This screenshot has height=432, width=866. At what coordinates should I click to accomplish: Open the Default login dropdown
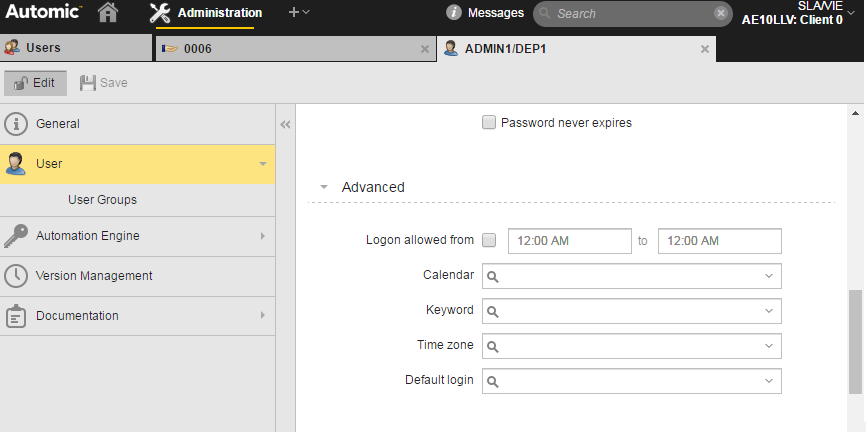click(x=768, y=381)
